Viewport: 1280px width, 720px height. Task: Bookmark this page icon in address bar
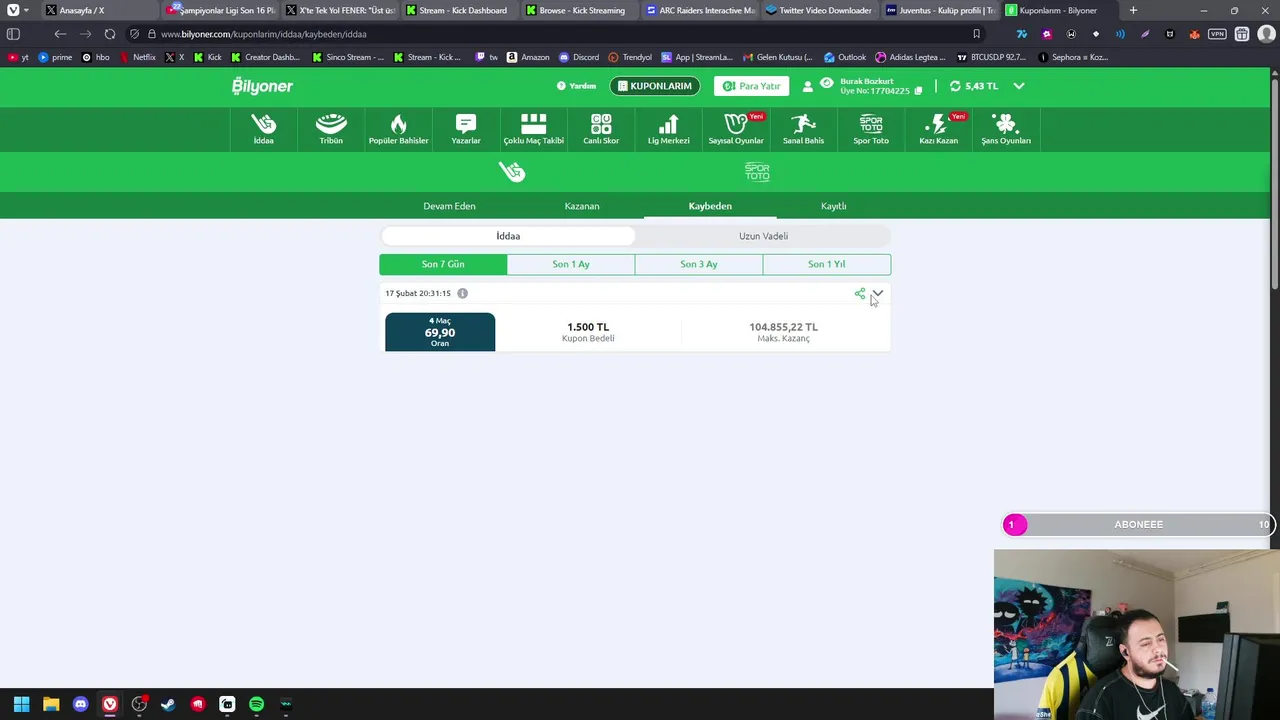976,34
